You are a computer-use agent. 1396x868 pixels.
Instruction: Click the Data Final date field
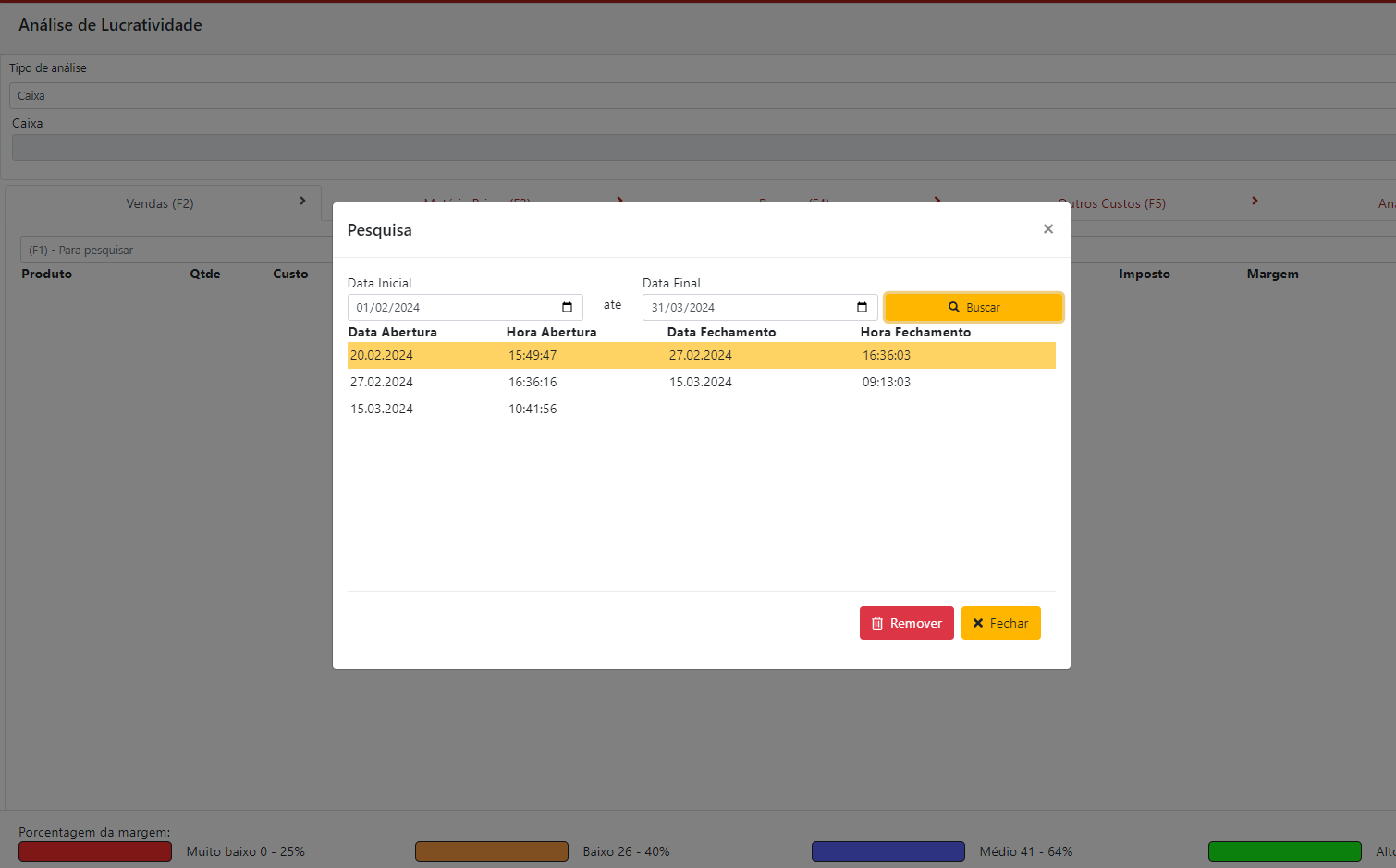[749, 308]
